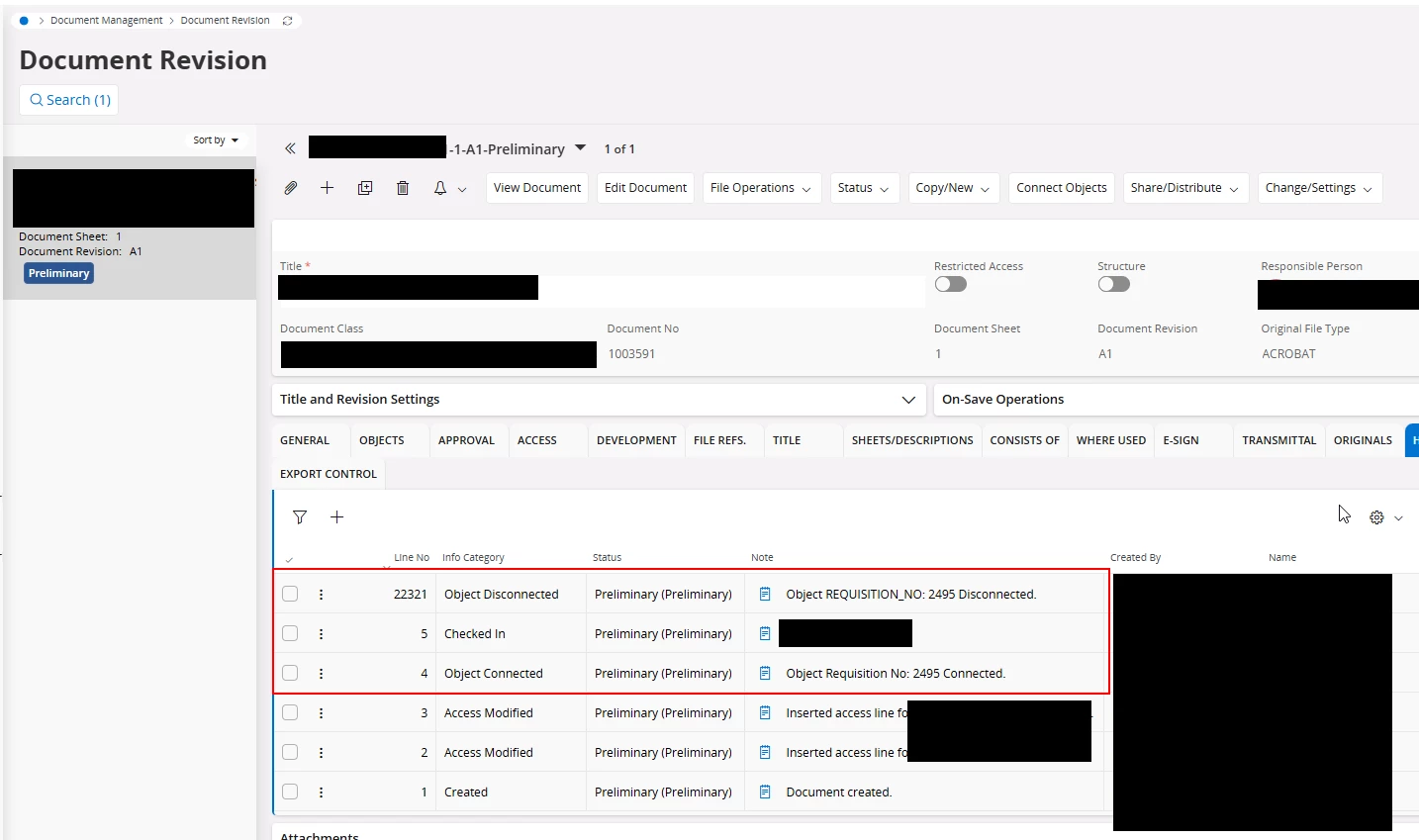1419x840 pixels.
Task: Click the View Document button
Action: 537,188
